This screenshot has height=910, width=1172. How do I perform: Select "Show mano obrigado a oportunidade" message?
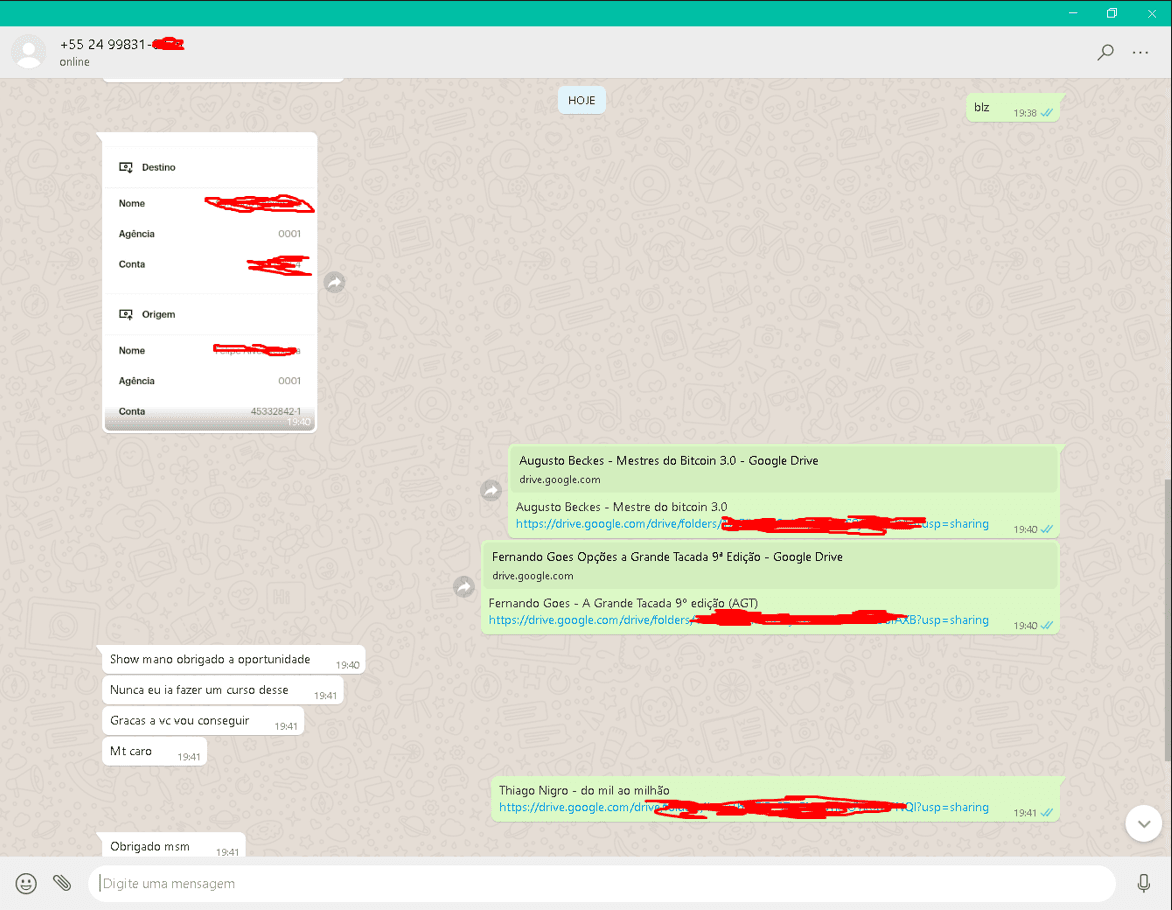point(233,660)
